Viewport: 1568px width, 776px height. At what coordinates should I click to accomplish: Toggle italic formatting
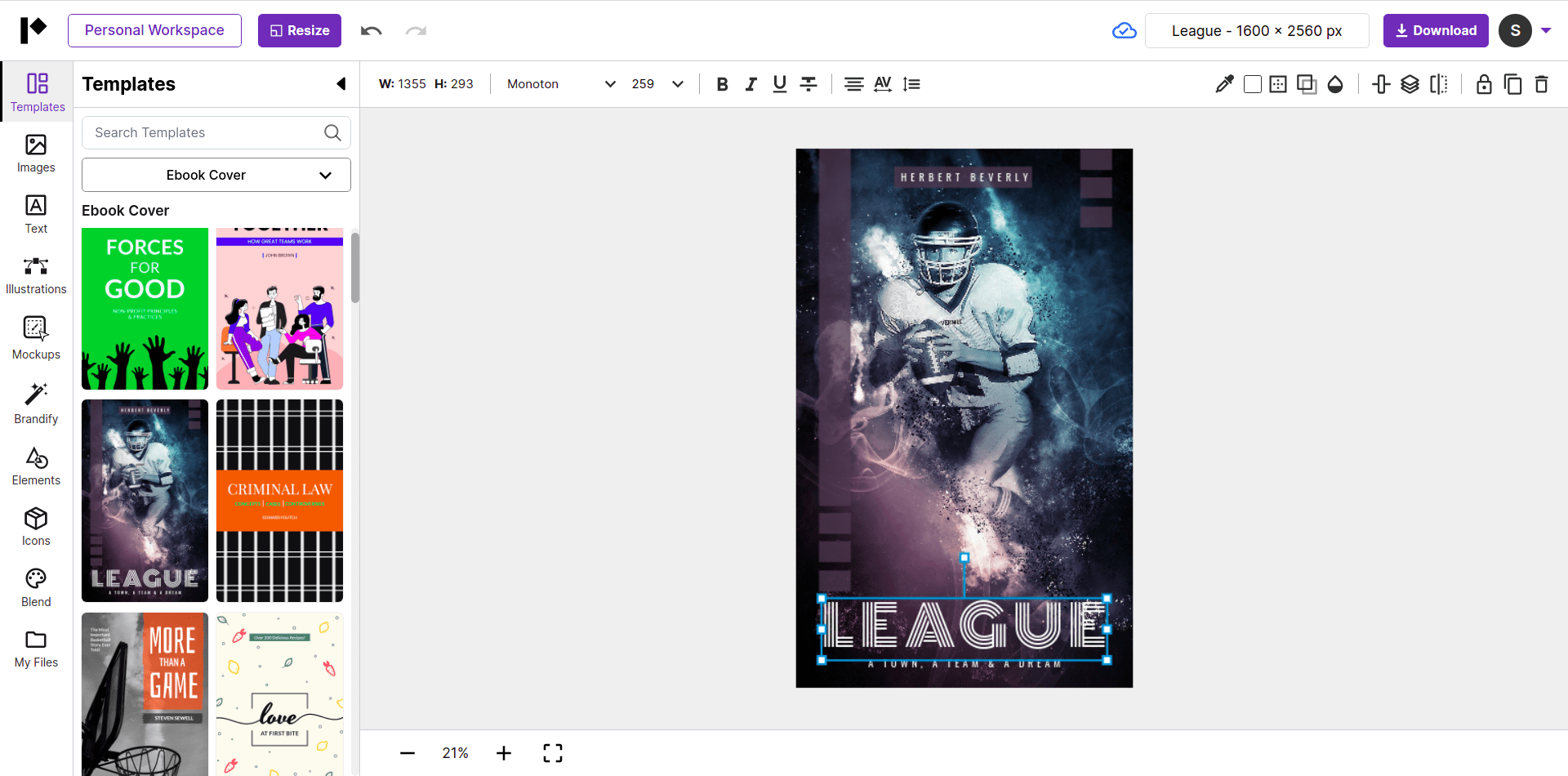[751, 83]
